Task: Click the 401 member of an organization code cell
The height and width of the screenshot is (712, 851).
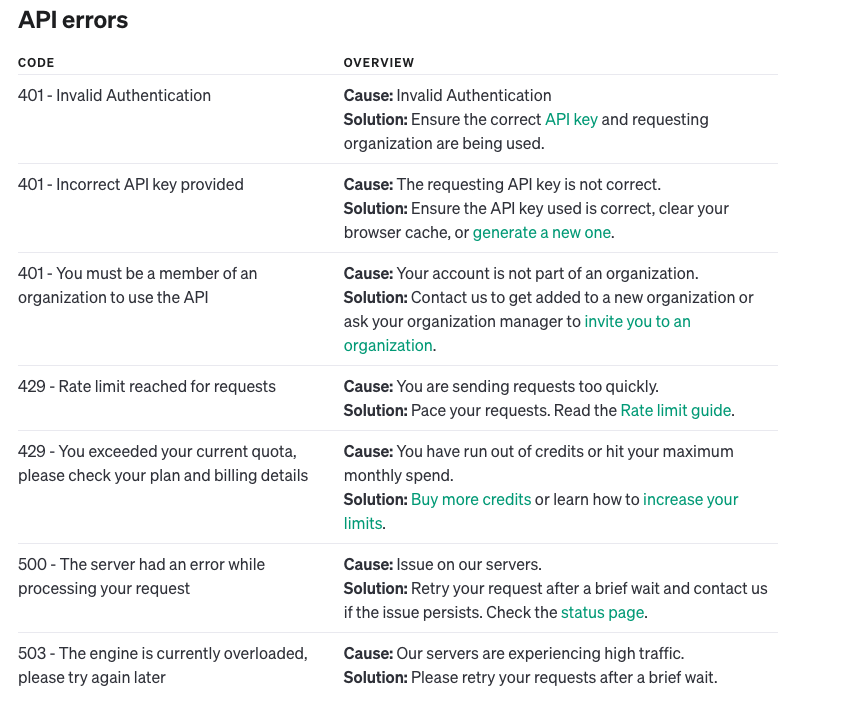Action: (137, 285)
